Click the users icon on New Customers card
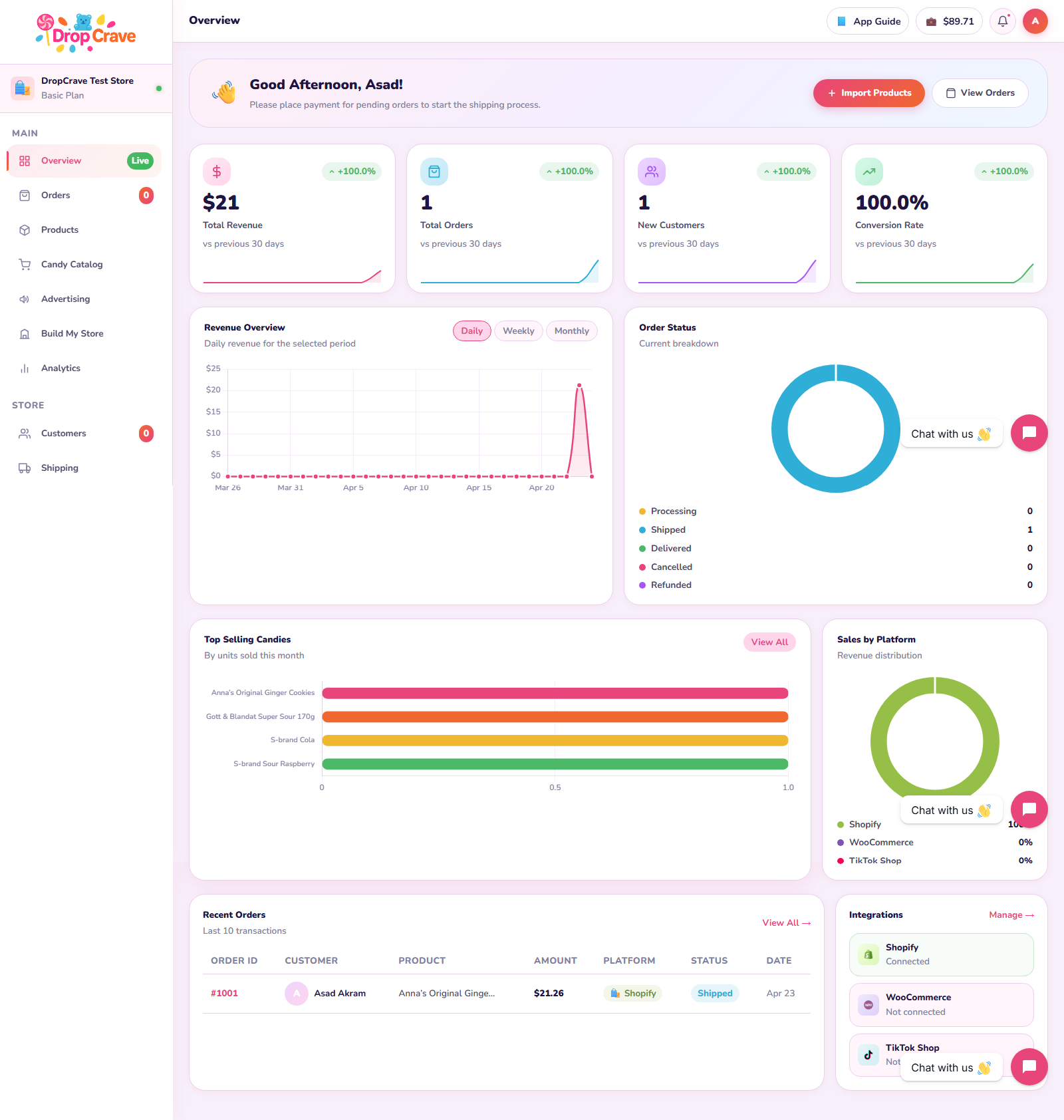Viewport: 1064px width, 1120px height. [x=652, y=172]
